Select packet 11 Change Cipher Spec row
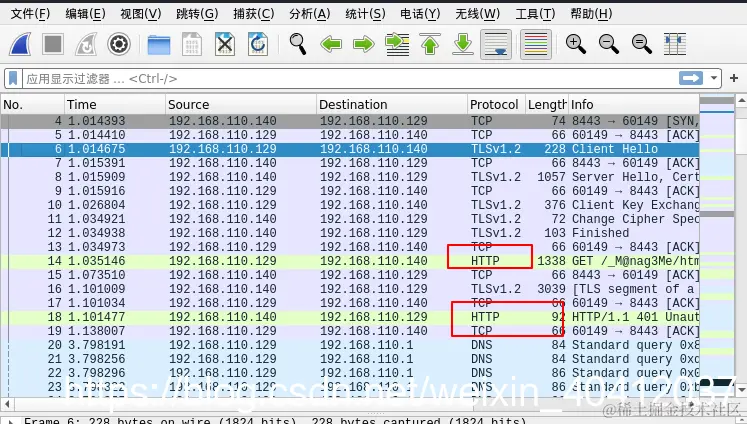Screen dimensions: 747x424 coord(350,219)
